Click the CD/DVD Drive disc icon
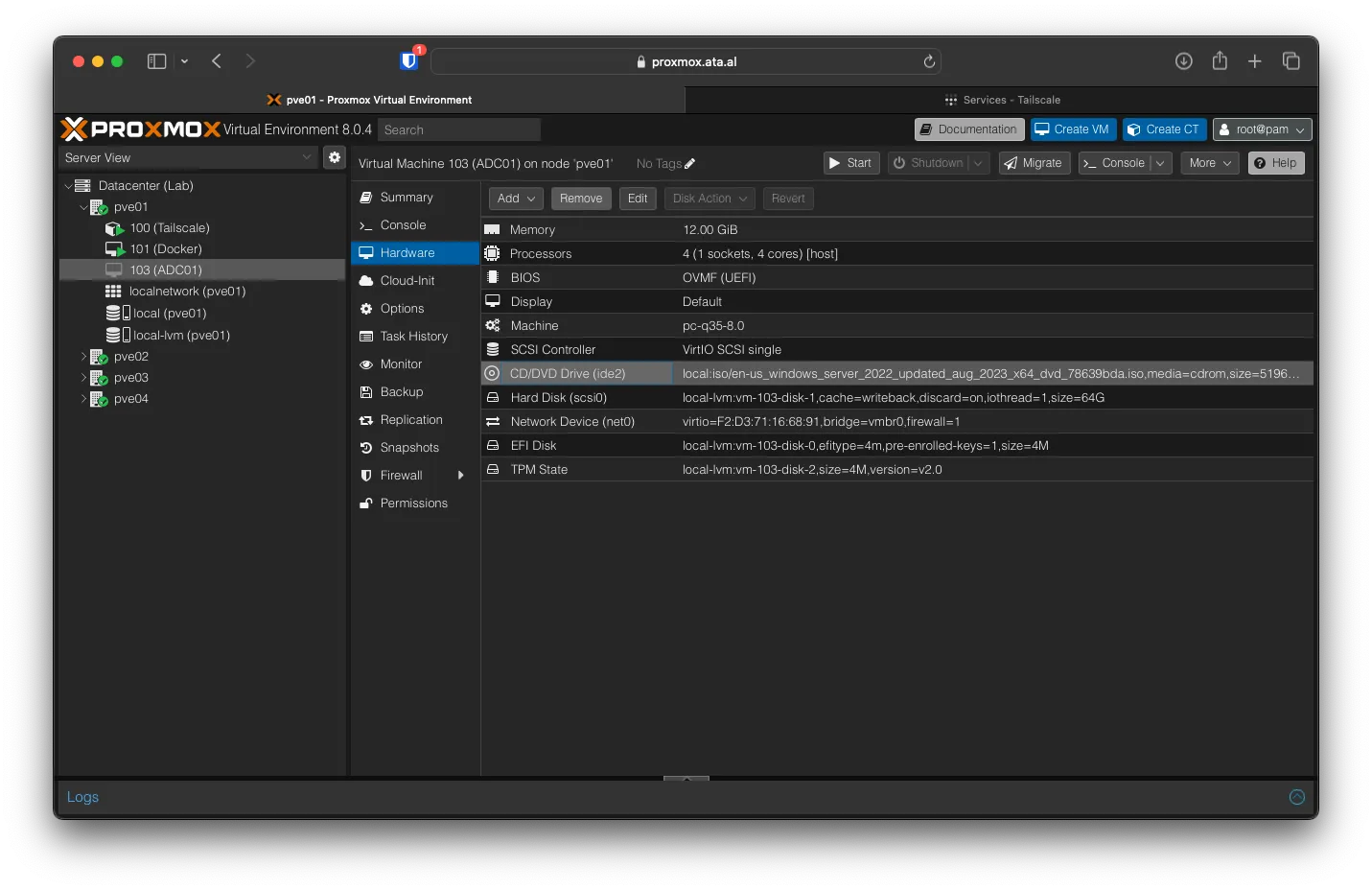 coord(492,373)
